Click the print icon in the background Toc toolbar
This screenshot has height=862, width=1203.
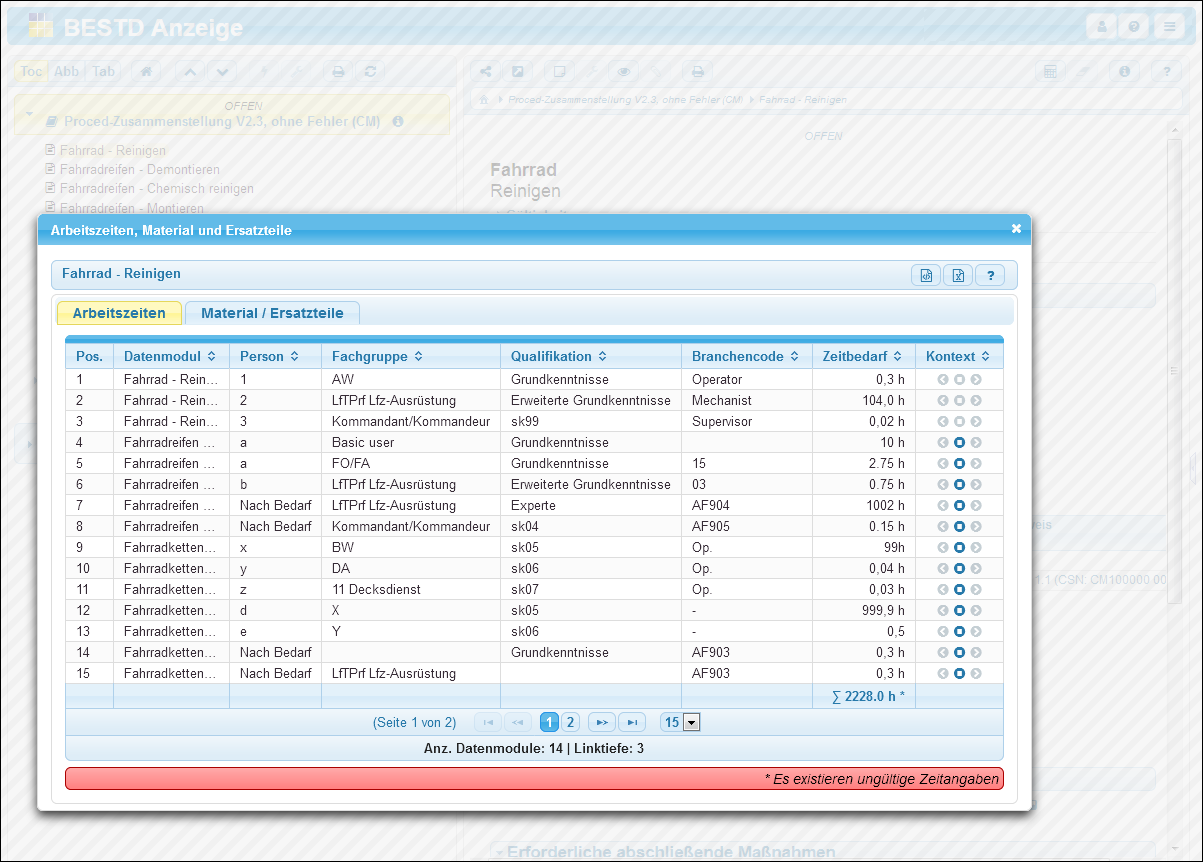tap(339, 71)
